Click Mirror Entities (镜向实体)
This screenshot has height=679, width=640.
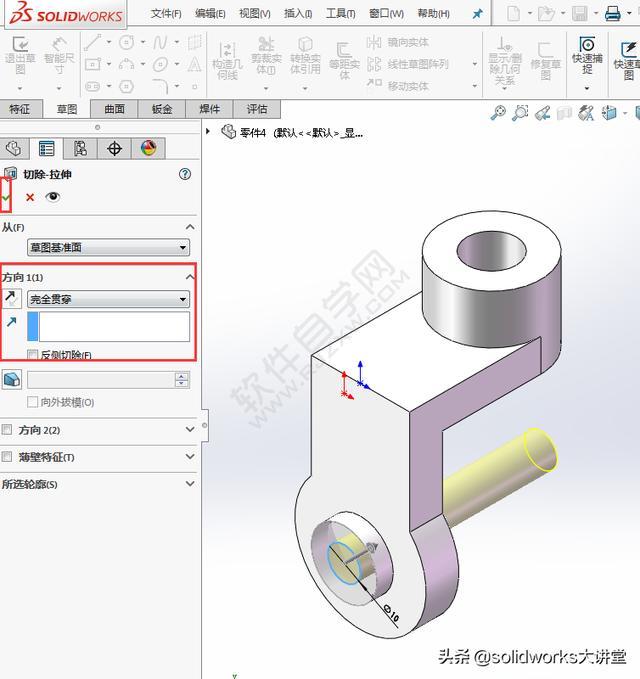398,42
